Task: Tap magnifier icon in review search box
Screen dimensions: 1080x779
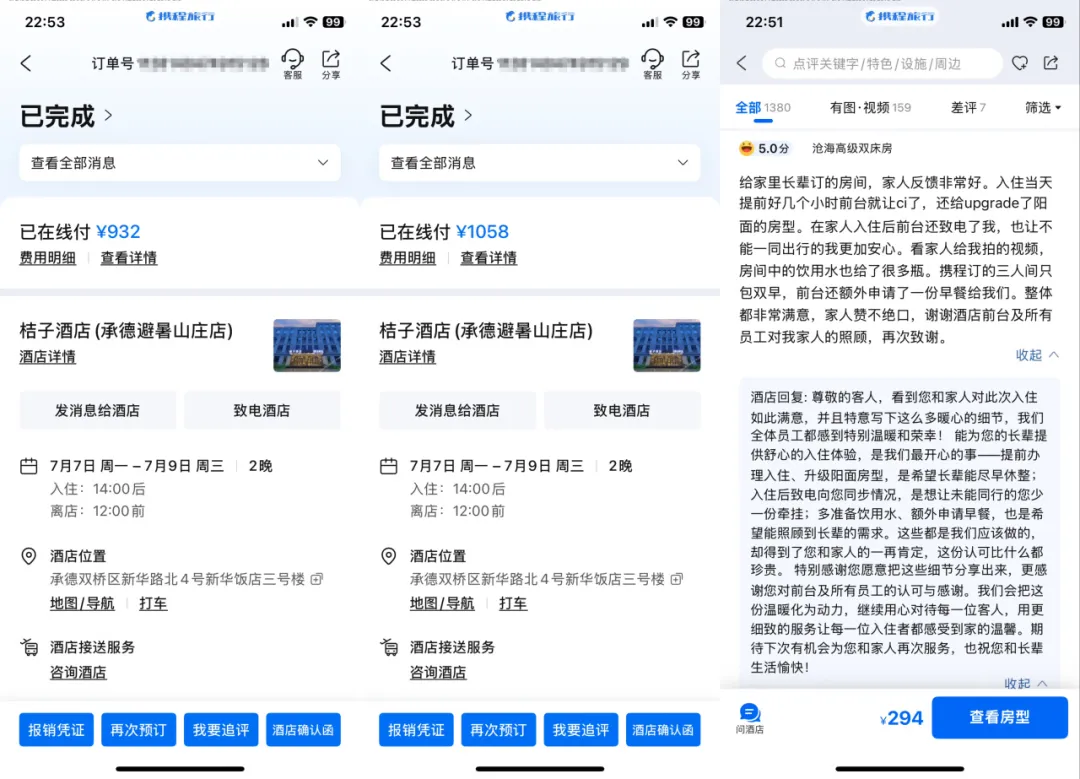Action: click(x=780, y=63)
